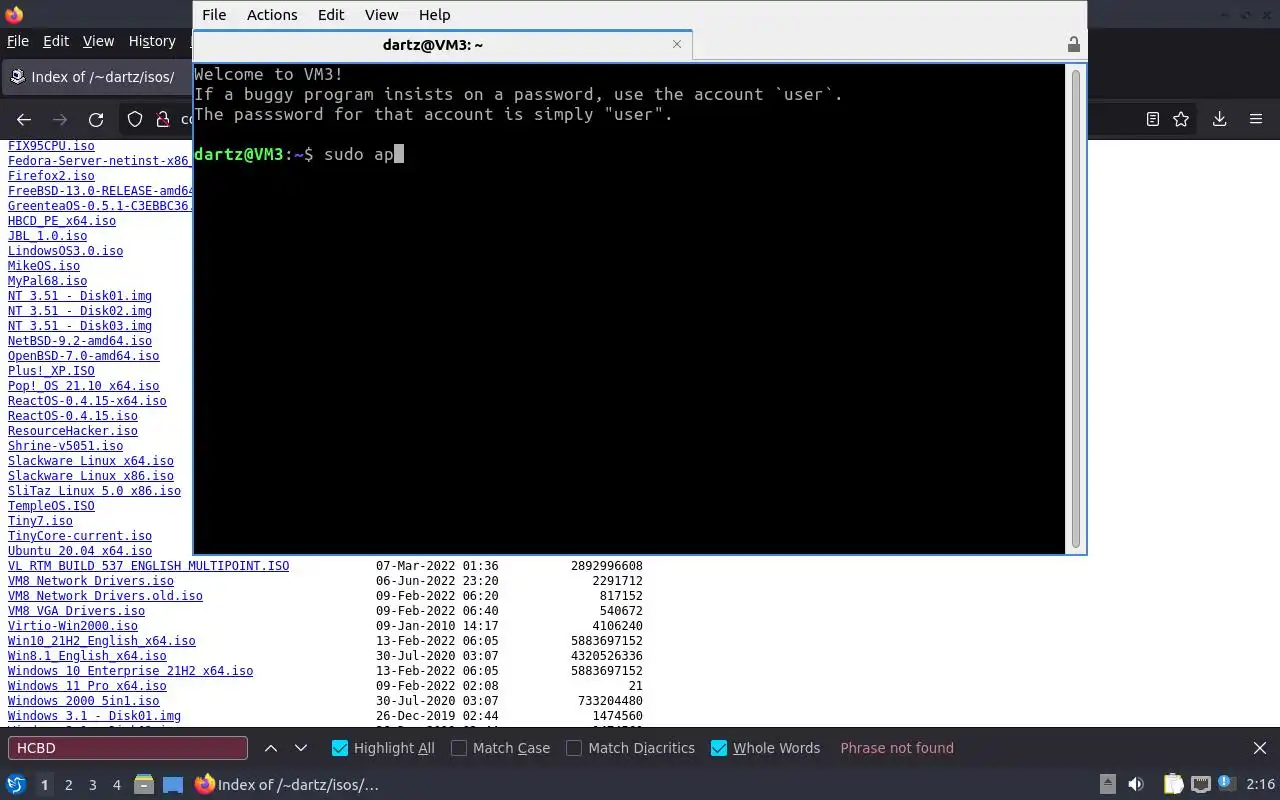Open terminal View menu
1280x800 pixels.
click(x=381, y=15)
